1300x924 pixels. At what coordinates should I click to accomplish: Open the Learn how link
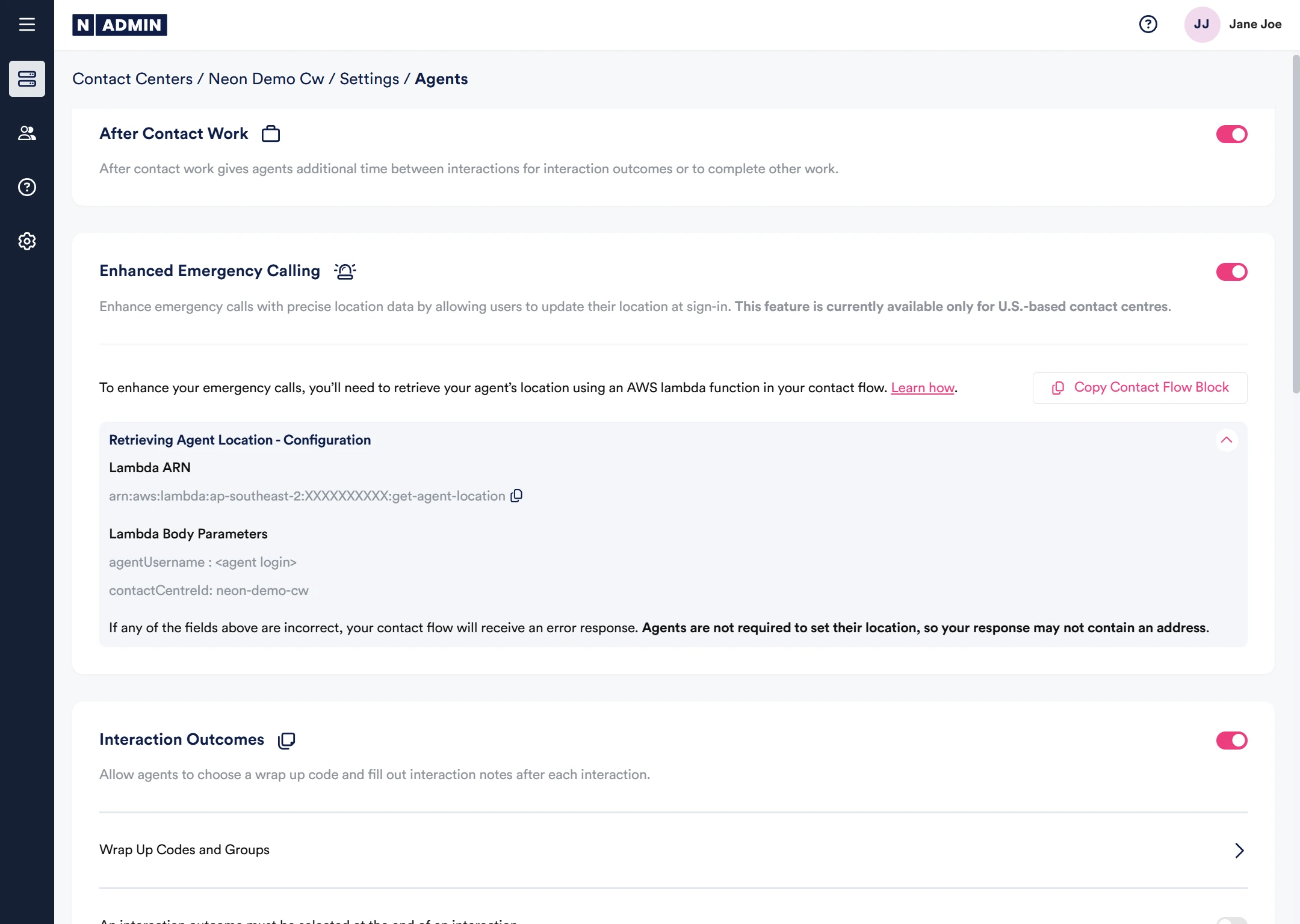click(922, 388)
